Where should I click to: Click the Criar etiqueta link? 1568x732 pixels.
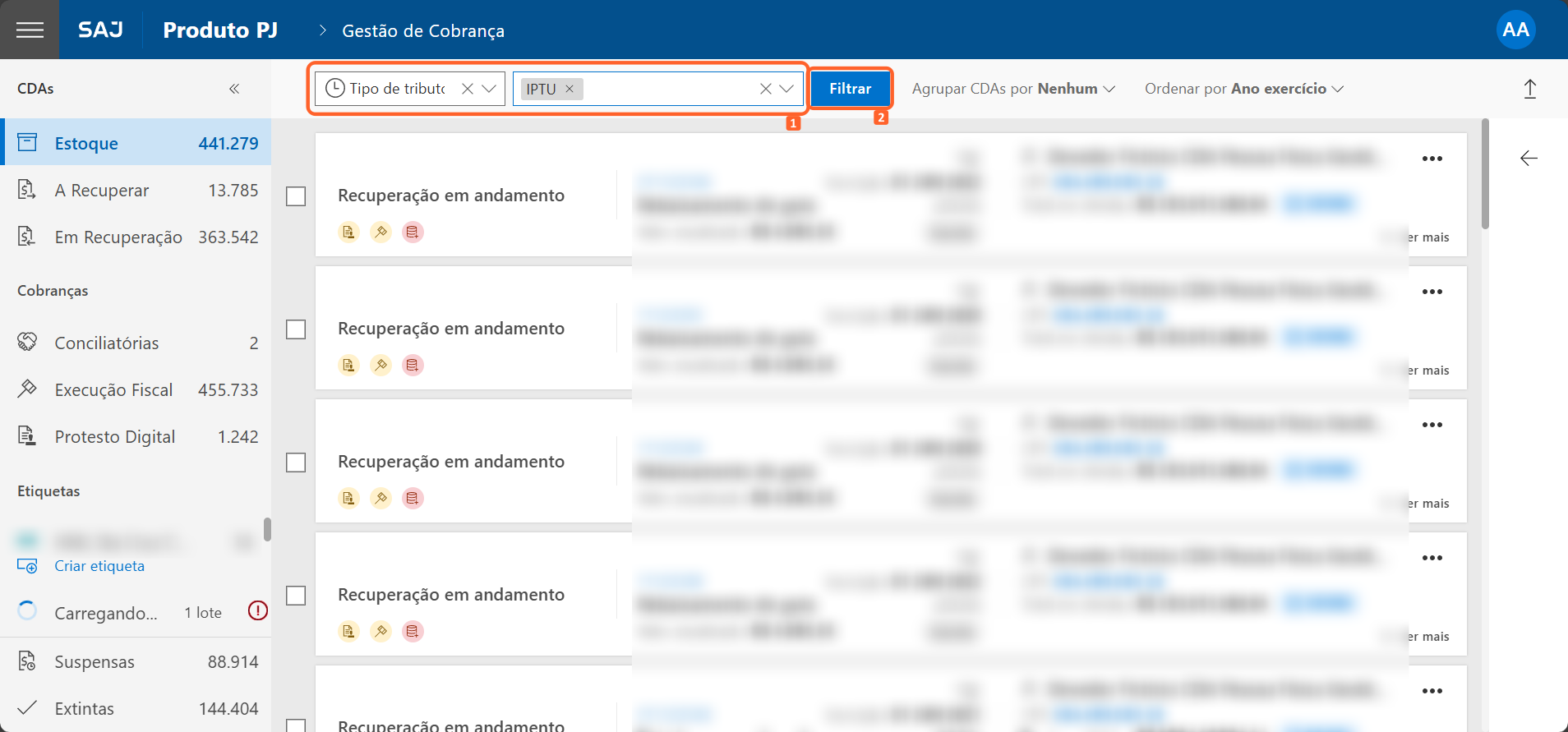(x=99, y=566)
